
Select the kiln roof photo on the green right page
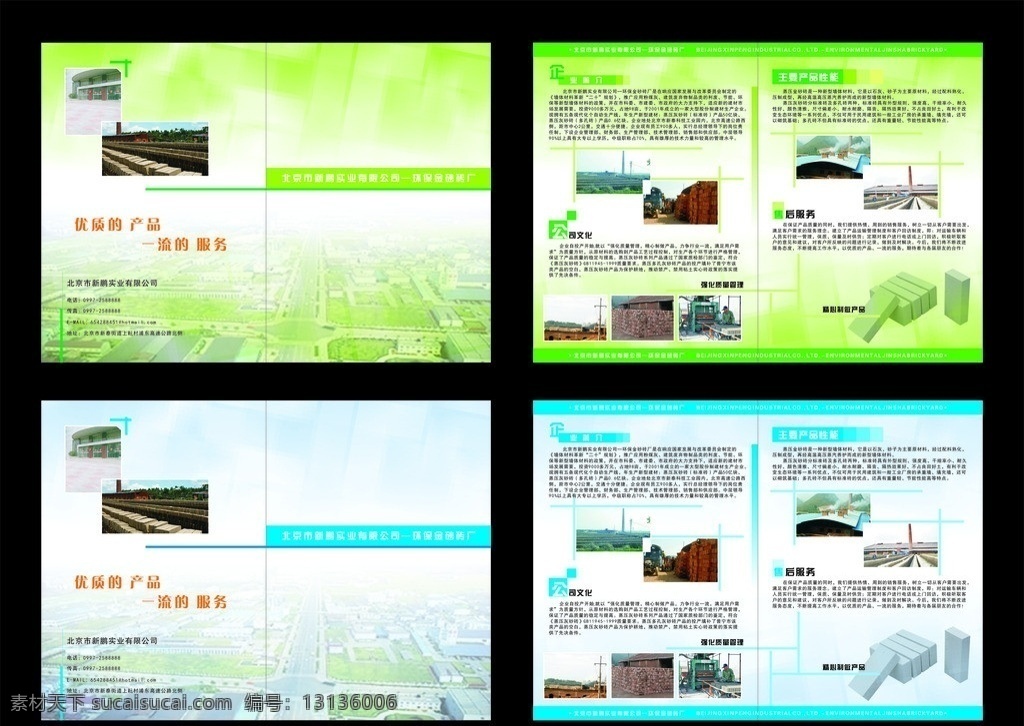833,157
